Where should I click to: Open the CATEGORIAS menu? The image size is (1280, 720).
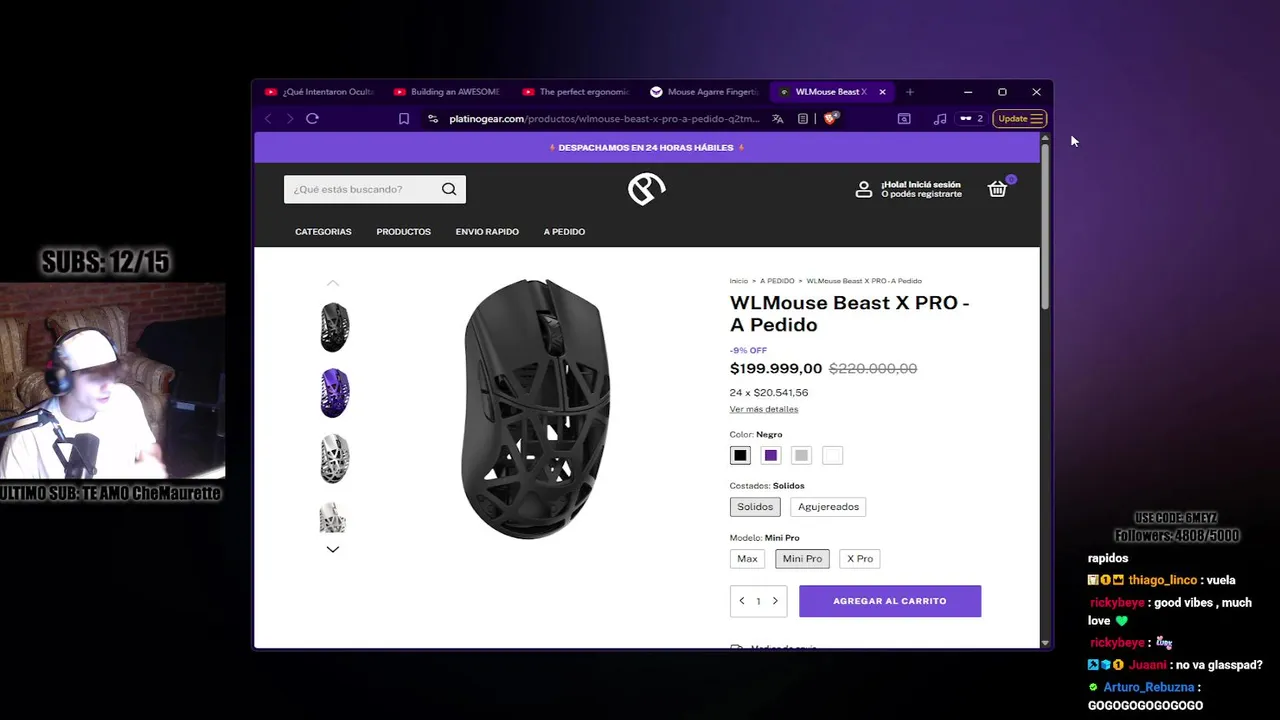pos(323,232)
